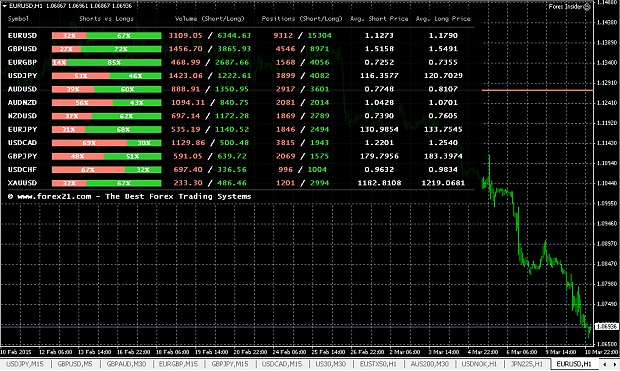Viewport: 620px width, 371px height.
Task: Click the EURUSD shorts vs longs sentiment bar
Action: click(106, 36)
